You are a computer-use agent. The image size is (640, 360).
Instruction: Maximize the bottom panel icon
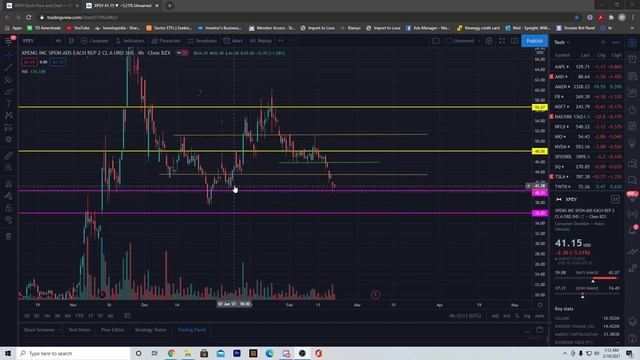click(x=539, y=330)
